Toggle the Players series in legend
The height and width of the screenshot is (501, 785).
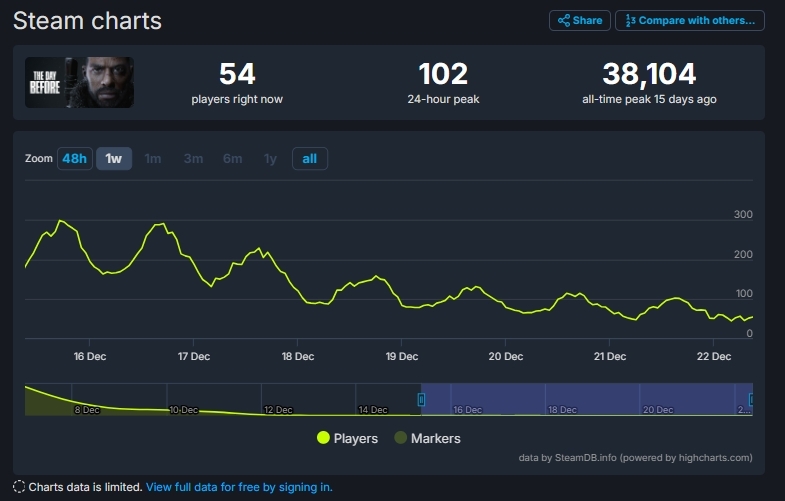click(346, 438)
